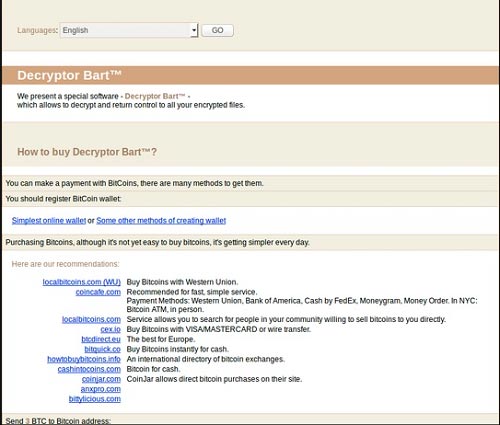Open the Languages dropdown showing English

(x=129, y=30)
